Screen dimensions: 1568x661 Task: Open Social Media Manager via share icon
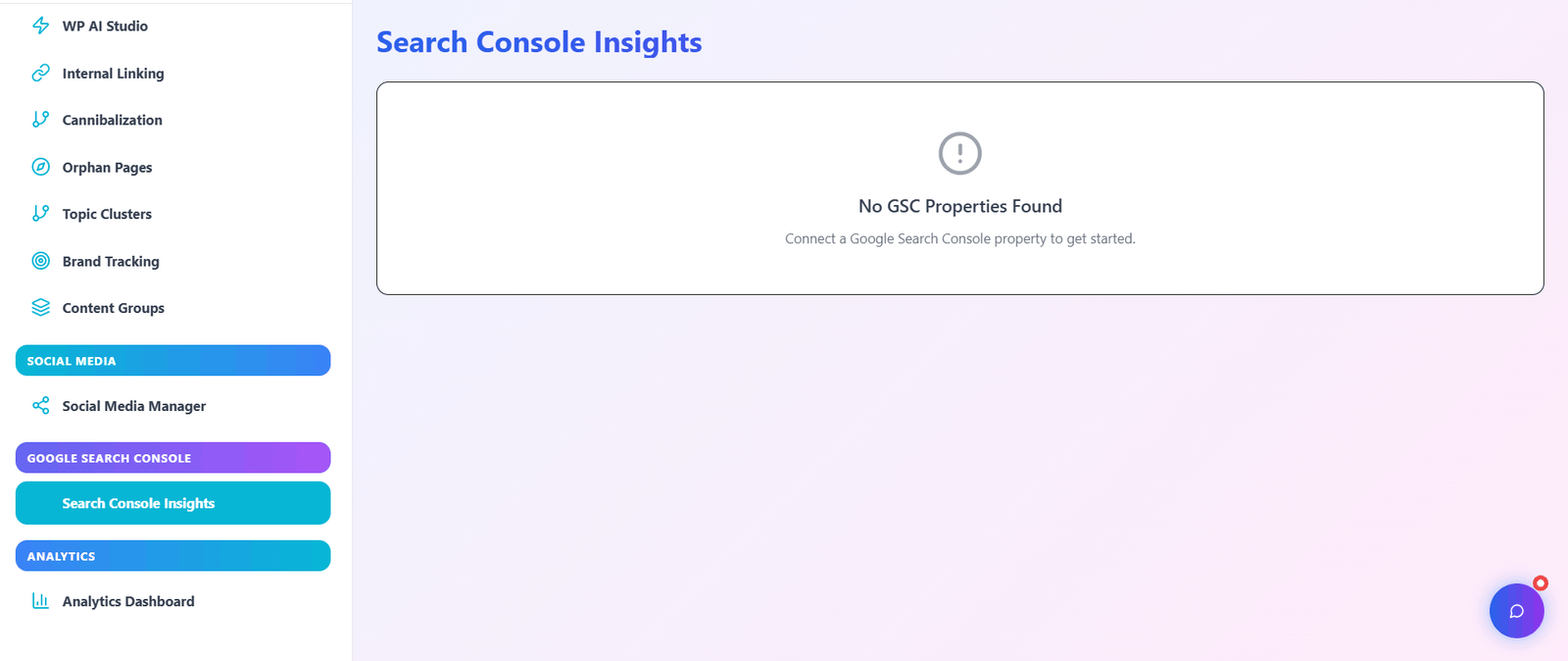click(40, 405)
